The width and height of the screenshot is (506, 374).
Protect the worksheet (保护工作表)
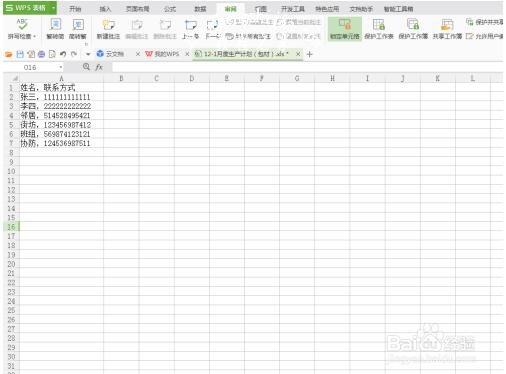pos(379,29)
